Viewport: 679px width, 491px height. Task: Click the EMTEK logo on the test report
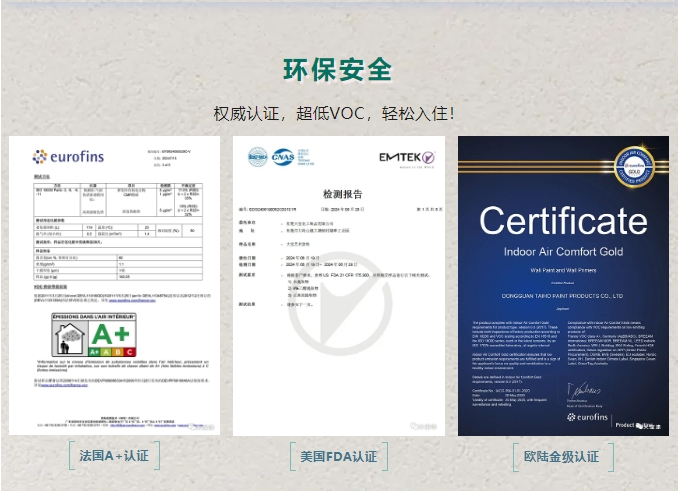coord(406,156)
